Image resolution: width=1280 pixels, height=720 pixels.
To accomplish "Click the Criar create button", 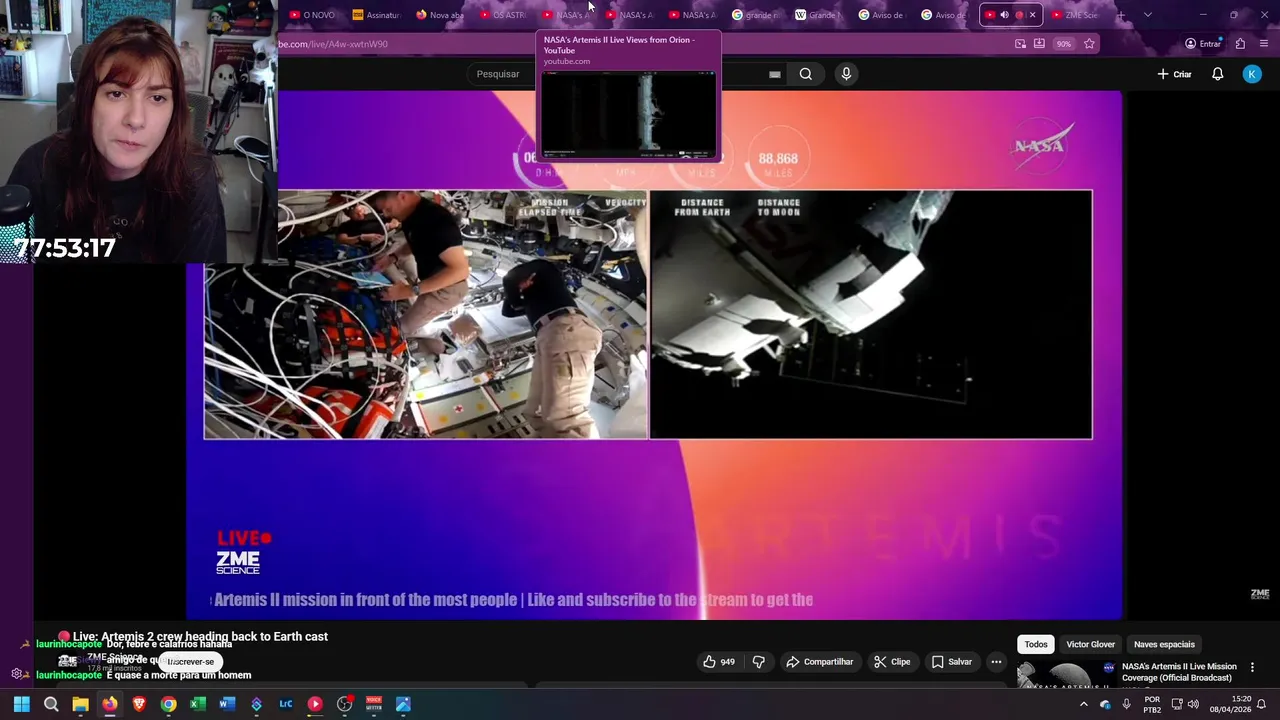I will click(1174, 74).
